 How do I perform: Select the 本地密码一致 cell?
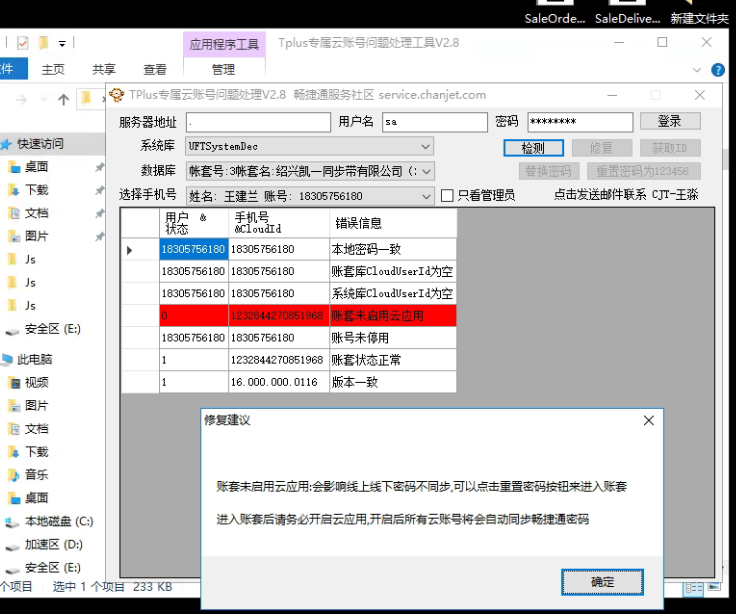coord(393,249)
